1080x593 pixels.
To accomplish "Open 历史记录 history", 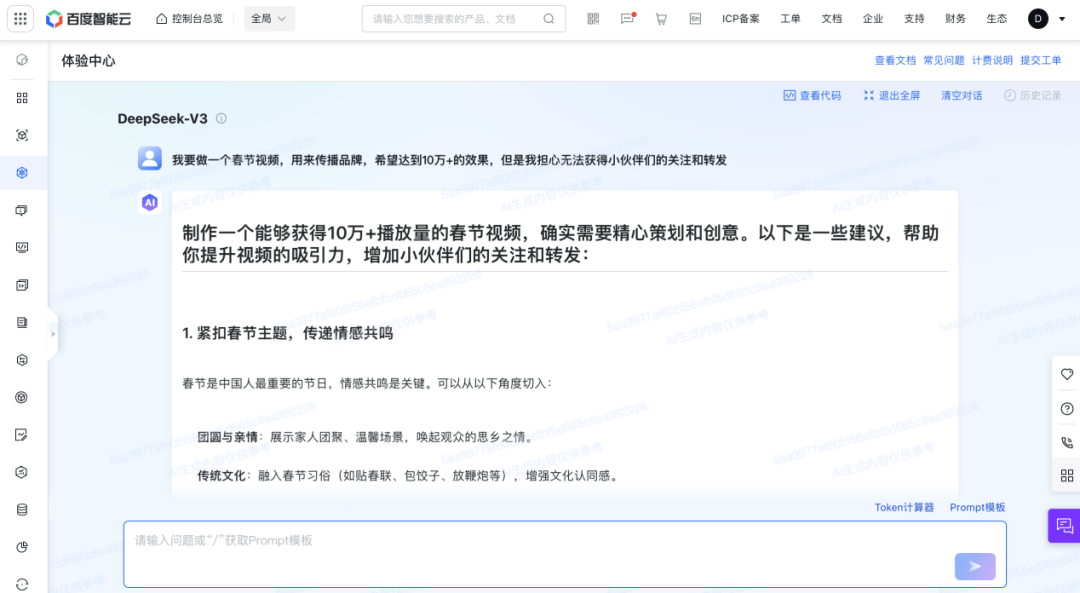I will pos(1032,96).
